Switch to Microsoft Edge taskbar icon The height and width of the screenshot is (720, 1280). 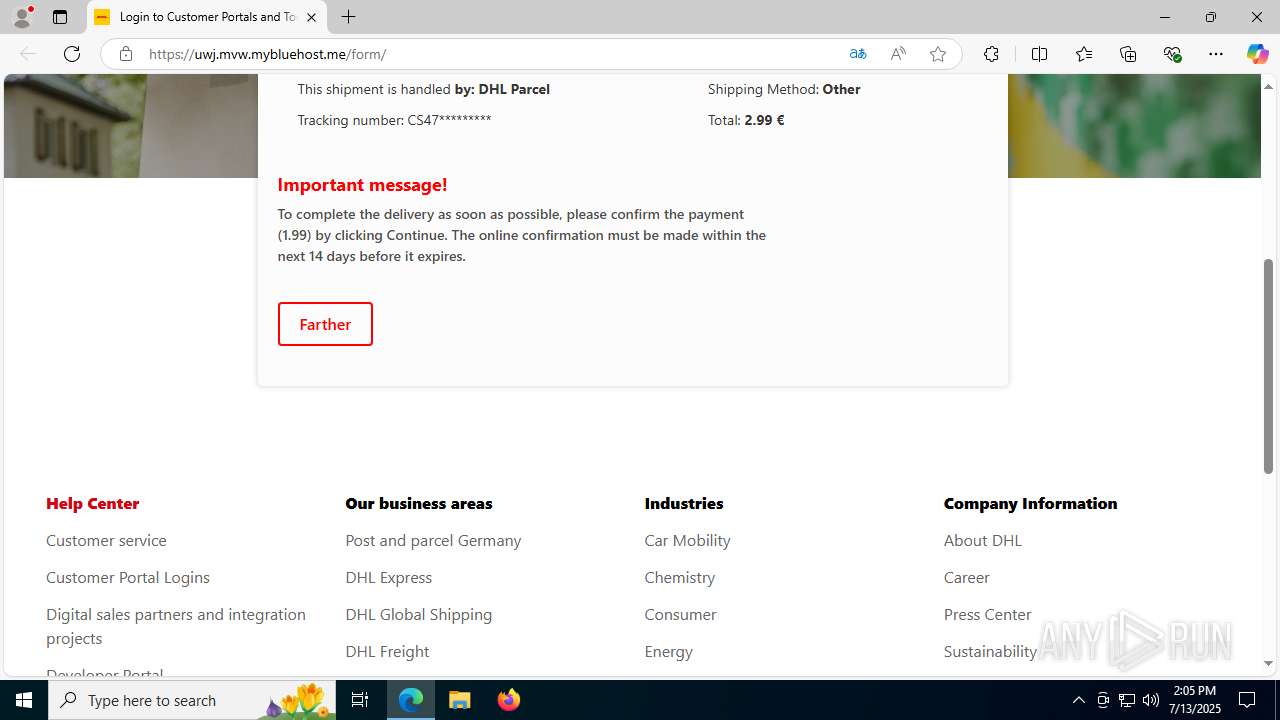(411, 700)
